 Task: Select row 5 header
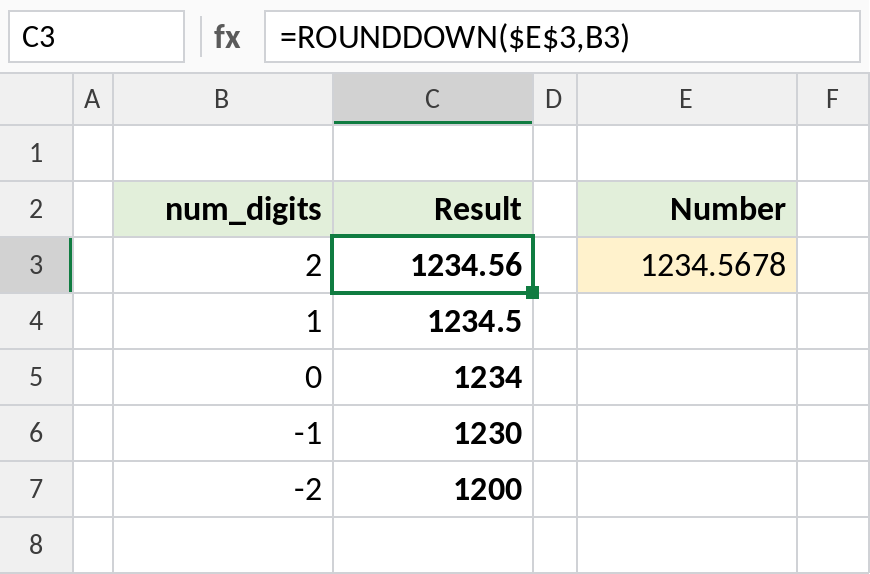(x=36, y=377)
